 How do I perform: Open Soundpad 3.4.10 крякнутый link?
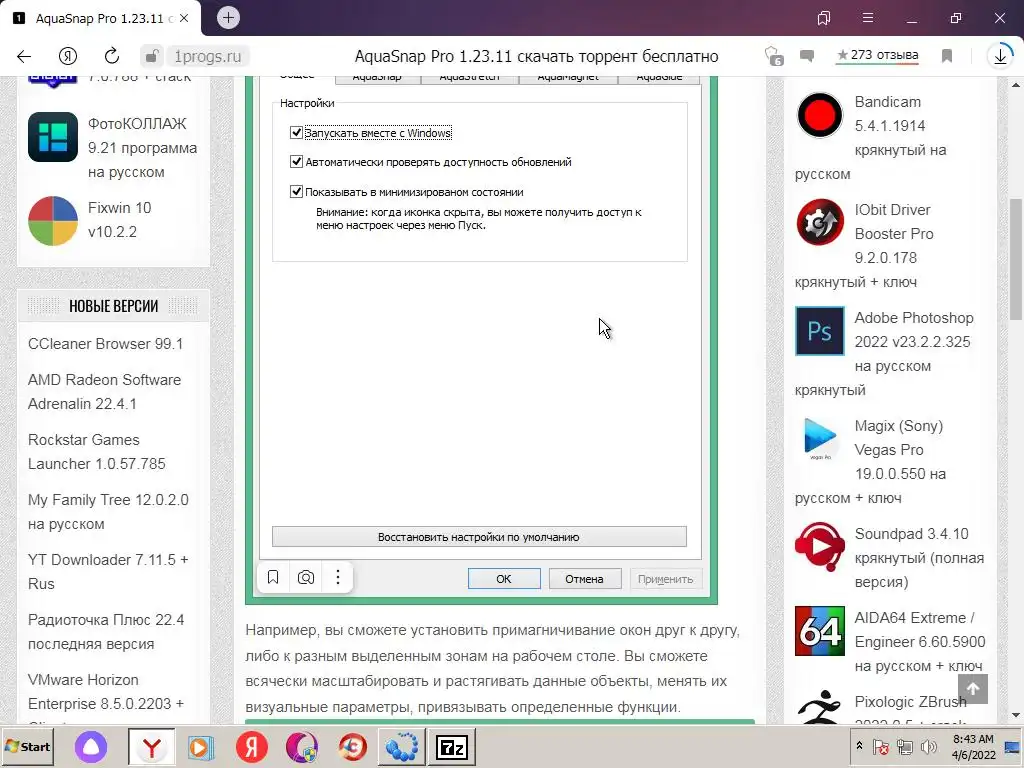(919, 558)
